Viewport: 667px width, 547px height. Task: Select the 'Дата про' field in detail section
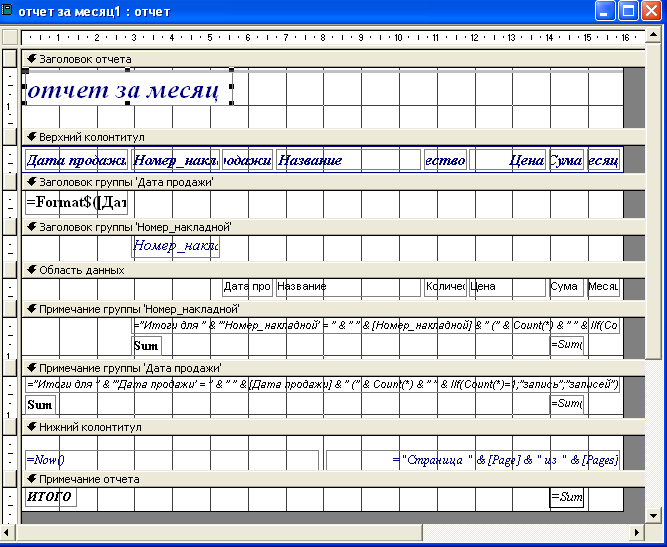click(248, 287)
